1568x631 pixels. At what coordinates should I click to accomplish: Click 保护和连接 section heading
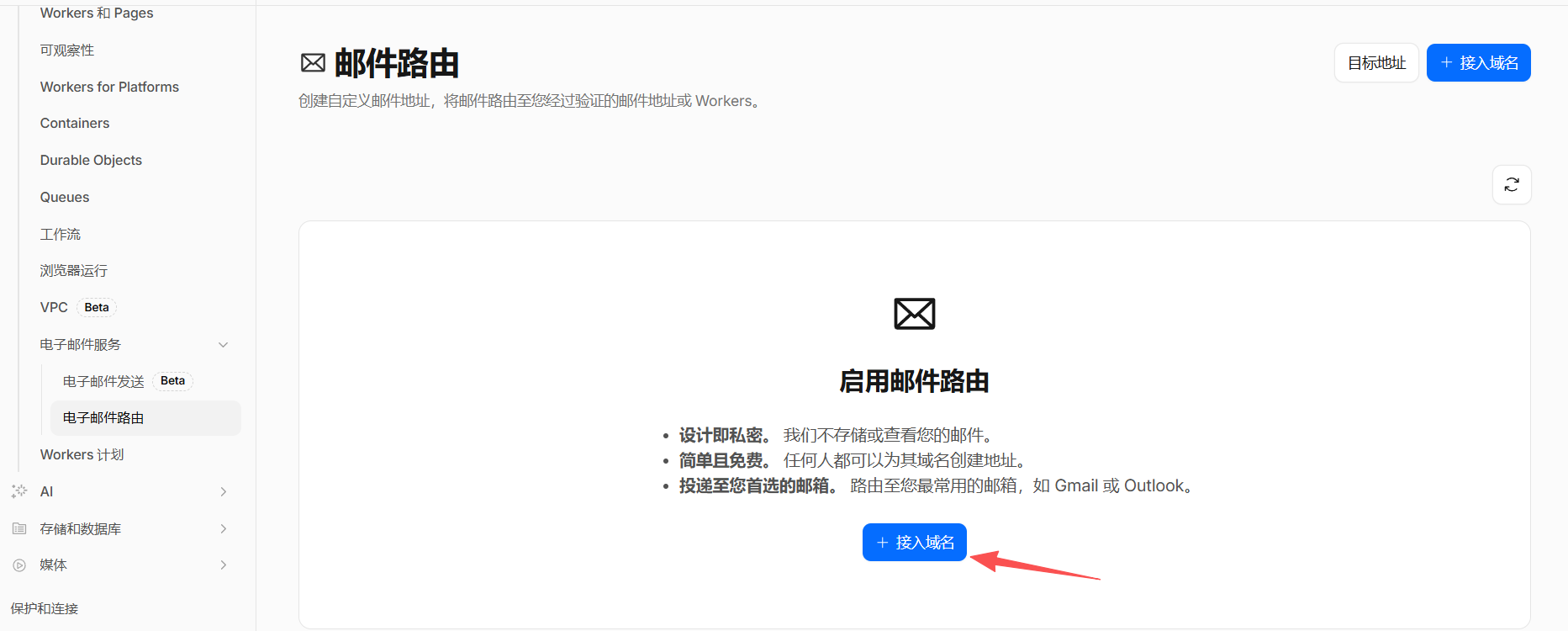(45, 608)
